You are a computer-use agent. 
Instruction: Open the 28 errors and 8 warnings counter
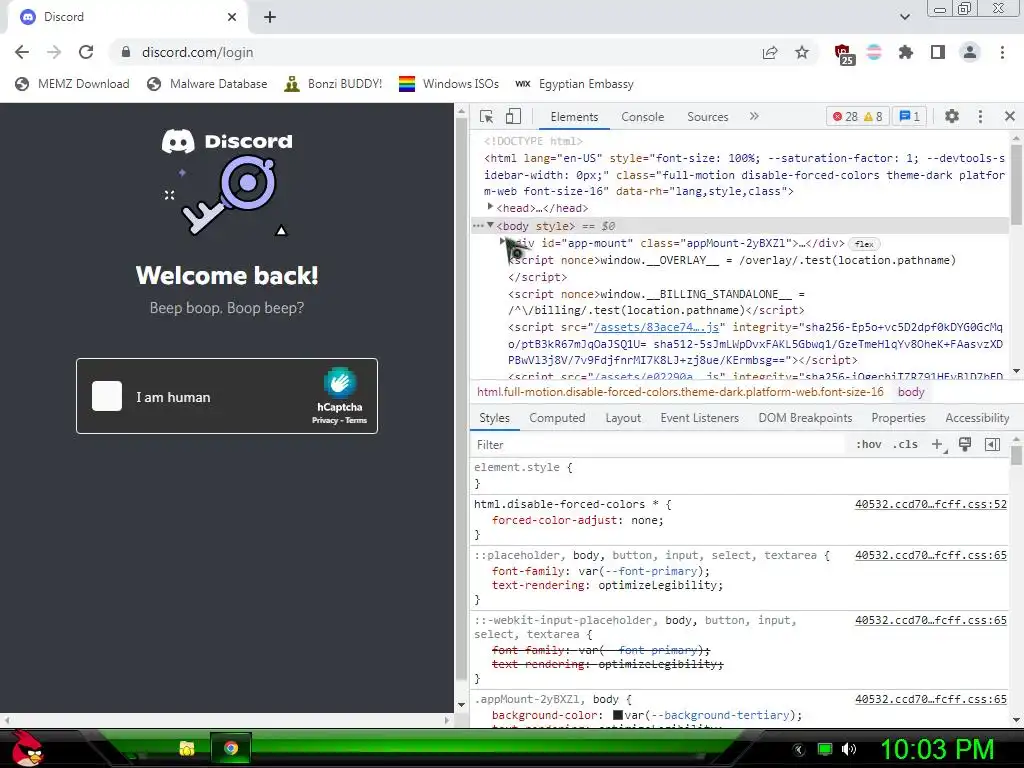tap(857, 116)
